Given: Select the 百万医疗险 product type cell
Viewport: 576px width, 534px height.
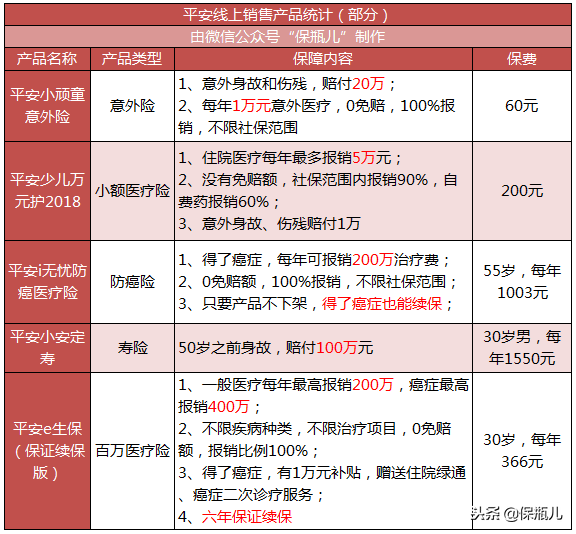Looking at the screenshot, I should click(132, 451).
